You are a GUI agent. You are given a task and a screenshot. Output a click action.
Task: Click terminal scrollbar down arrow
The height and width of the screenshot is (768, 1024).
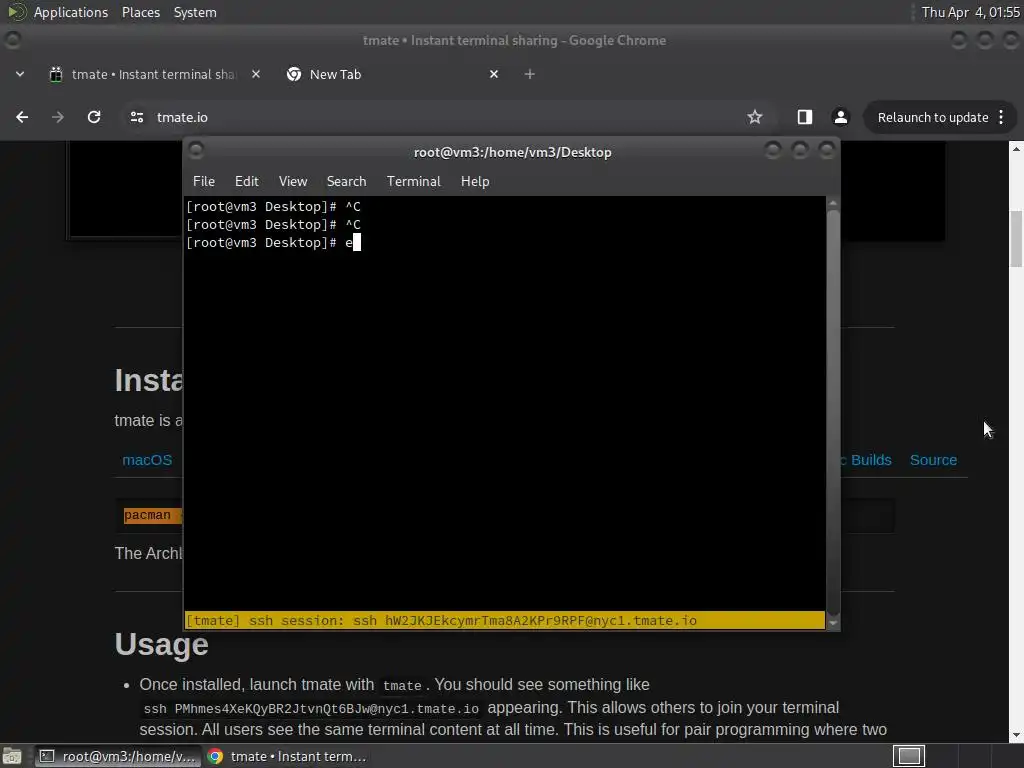click(x=833, y=623)
